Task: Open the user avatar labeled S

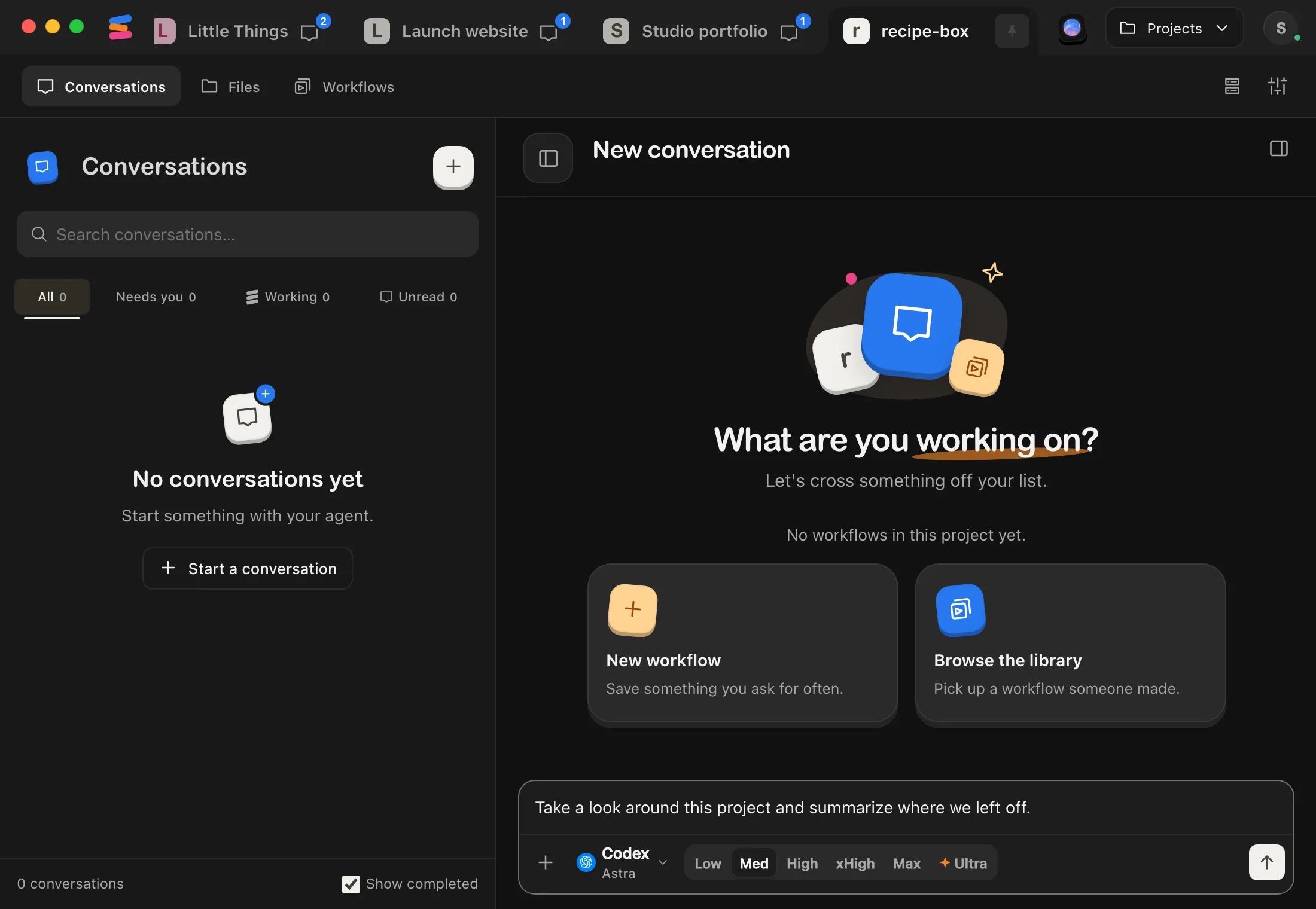Action: pyautogui.click(x=1281, y=28)
